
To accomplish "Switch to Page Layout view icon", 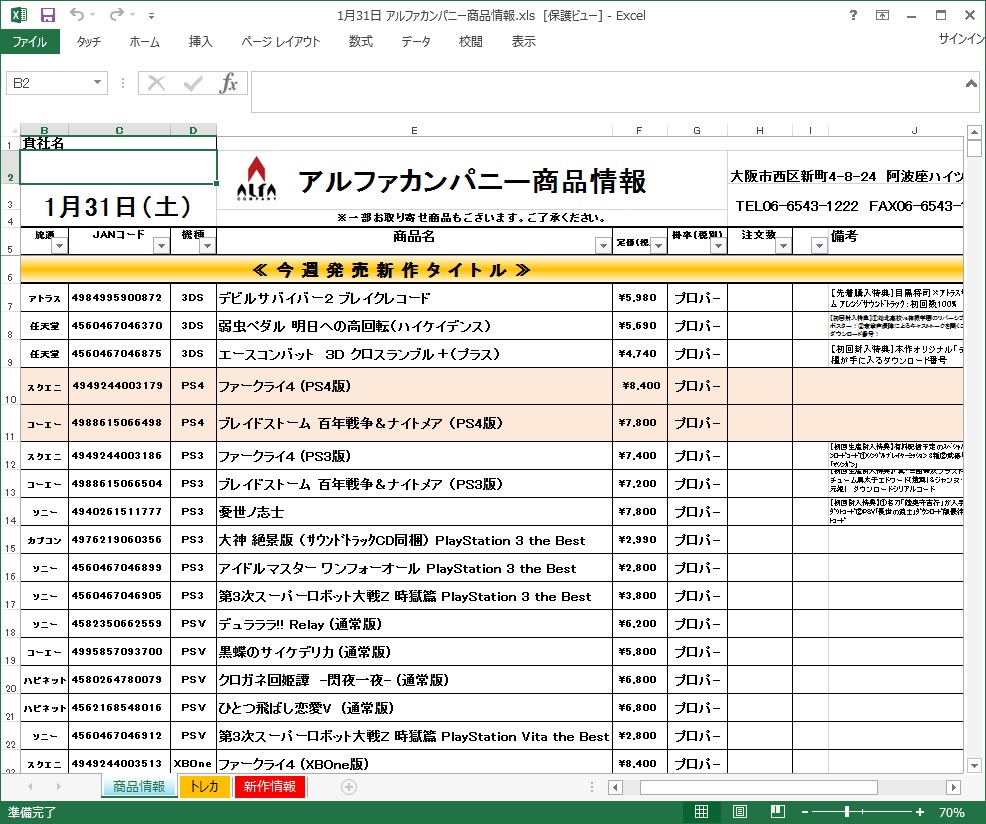I will click(x=740, y=811).
